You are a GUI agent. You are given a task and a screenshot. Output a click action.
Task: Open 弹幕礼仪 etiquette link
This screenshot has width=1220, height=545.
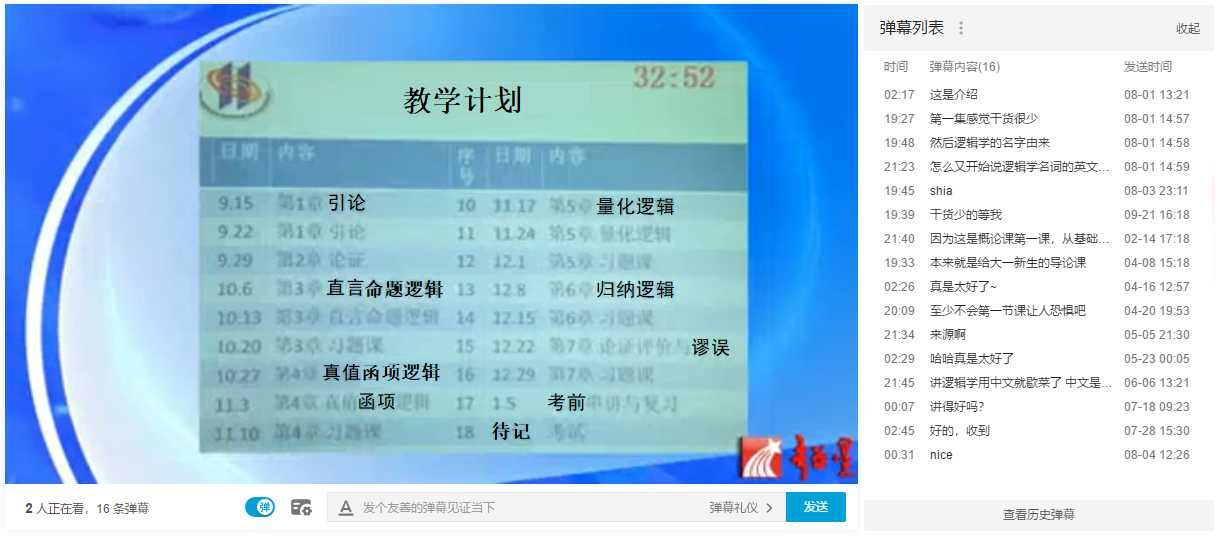pyautogui.click(x=734, y=508)
